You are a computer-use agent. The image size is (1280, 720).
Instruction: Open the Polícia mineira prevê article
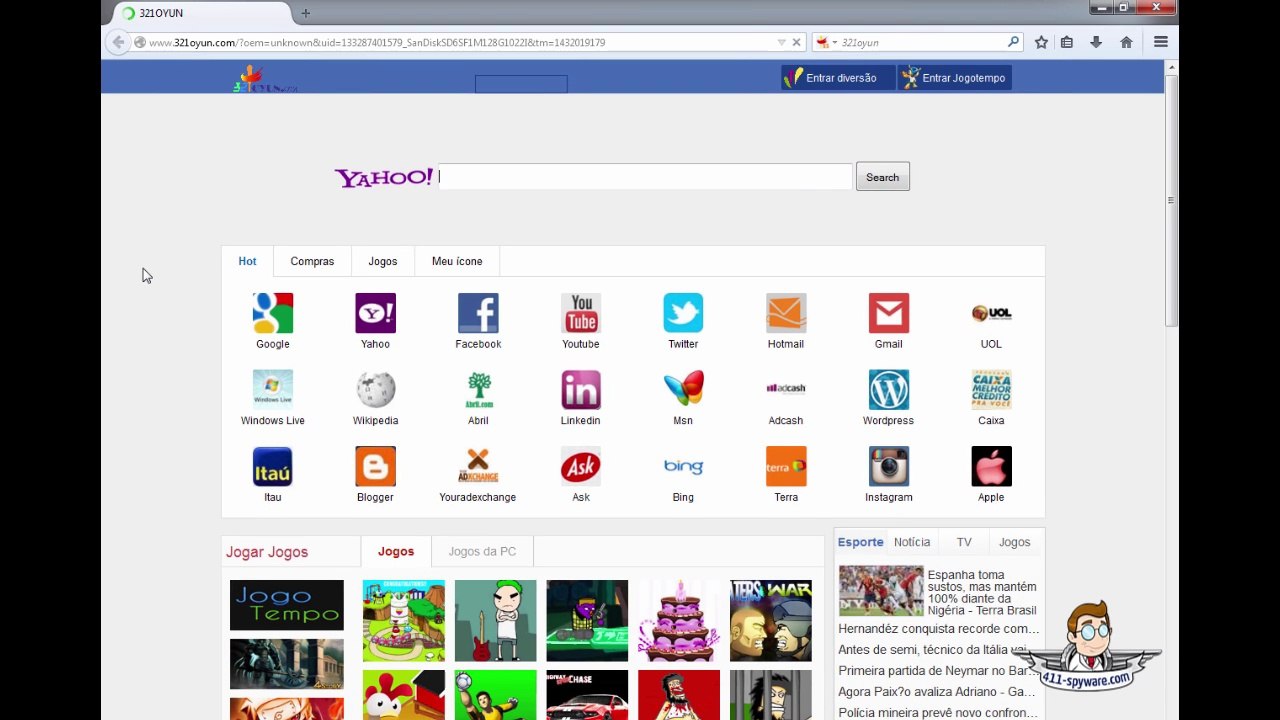point(938,713)
